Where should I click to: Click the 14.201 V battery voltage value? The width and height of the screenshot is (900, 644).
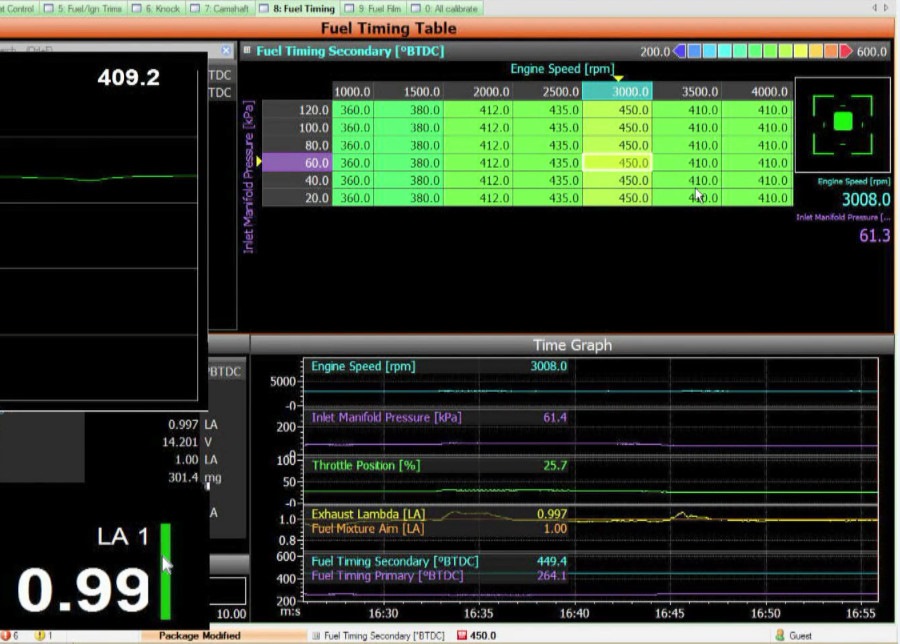[180, 442]
